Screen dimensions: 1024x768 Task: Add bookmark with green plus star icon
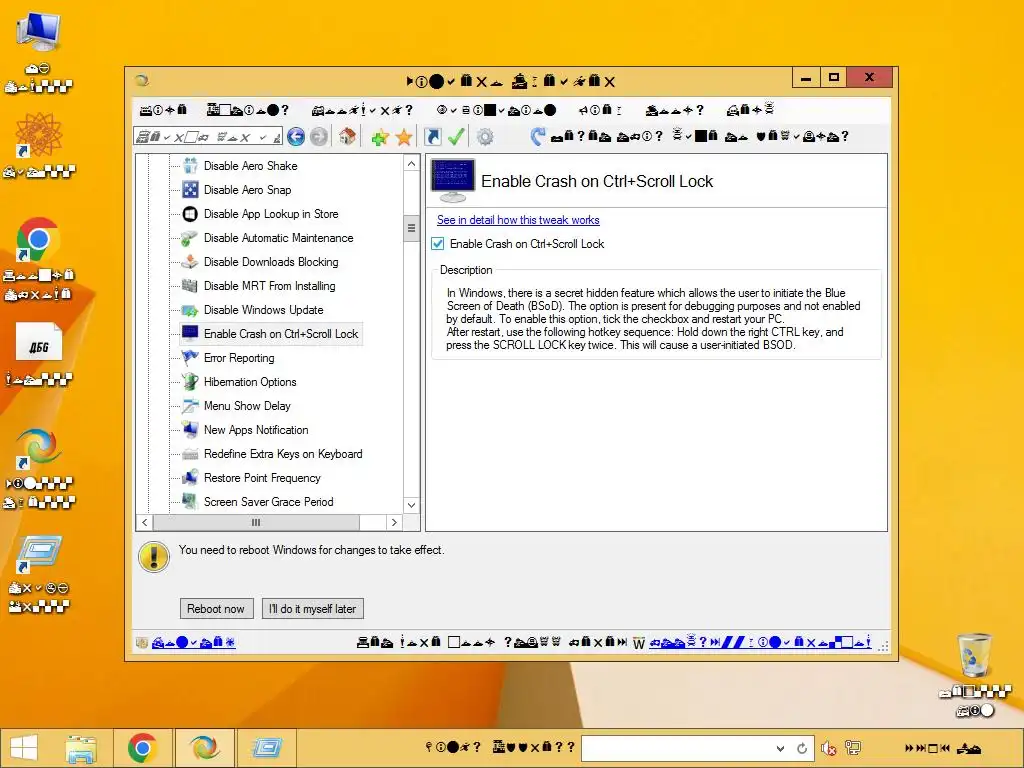coord(379,136)
